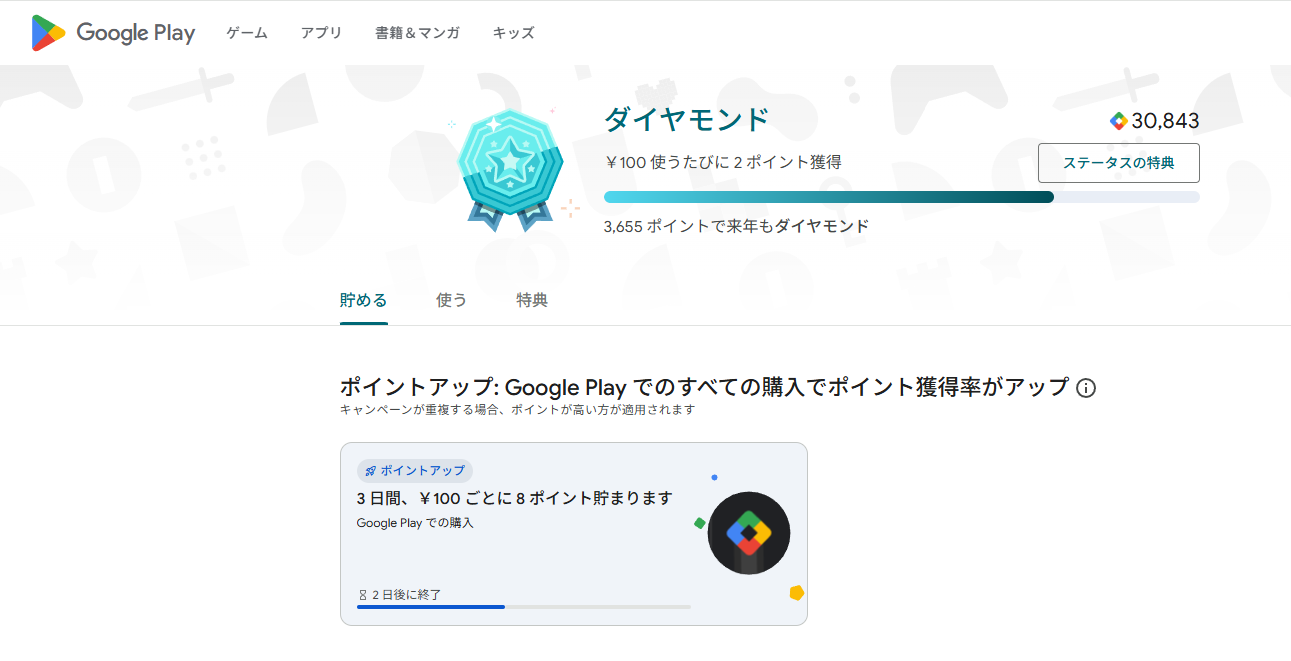Image resolution: width=1291 pixels, height=661 pixels.
Task: Click the Diamond status progress bar
Action: pos(900,197)
